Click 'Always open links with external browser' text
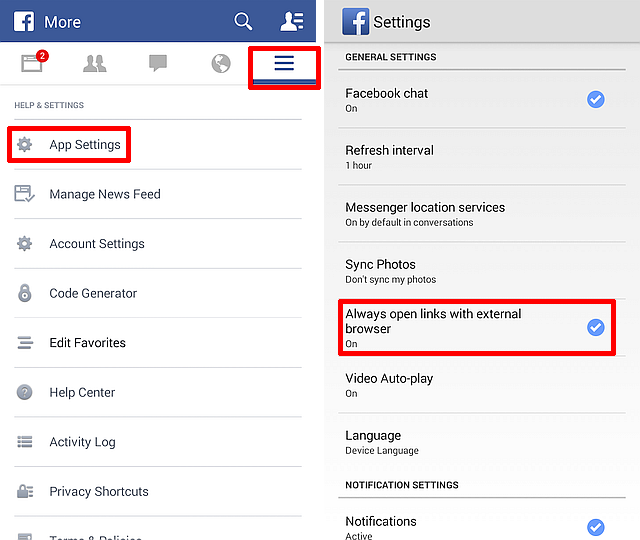This screenshot has height=540, width=640. 433,321
